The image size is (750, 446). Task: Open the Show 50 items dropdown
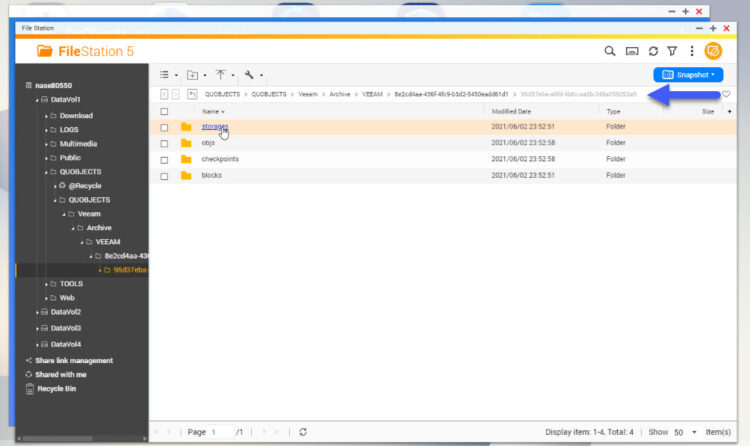point(685,432)
